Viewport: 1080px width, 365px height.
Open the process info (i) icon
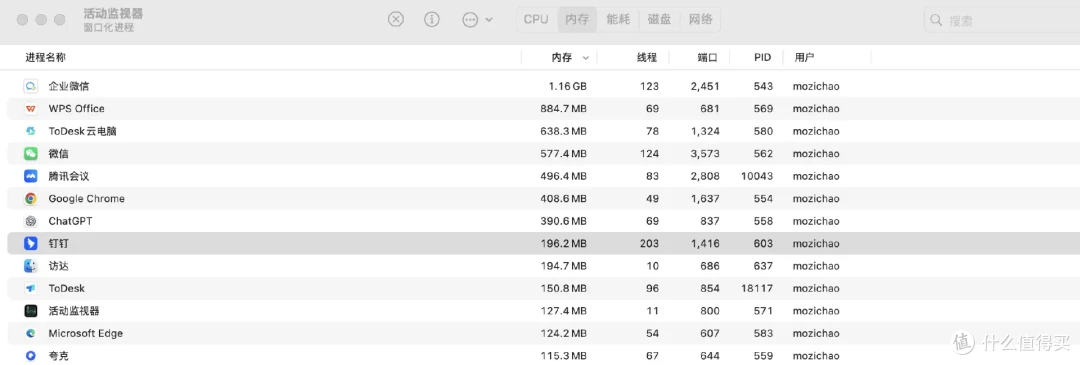tap(432, 19)
